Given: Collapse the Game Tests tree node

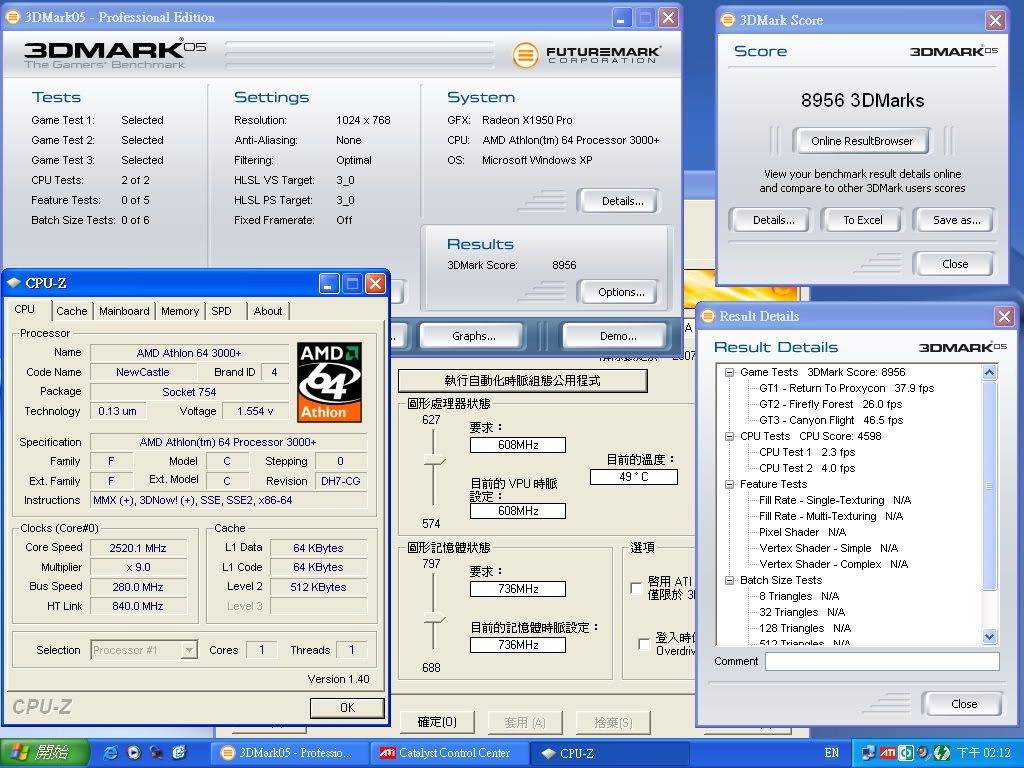Looking at the screenshot, I should pos(731,372).
